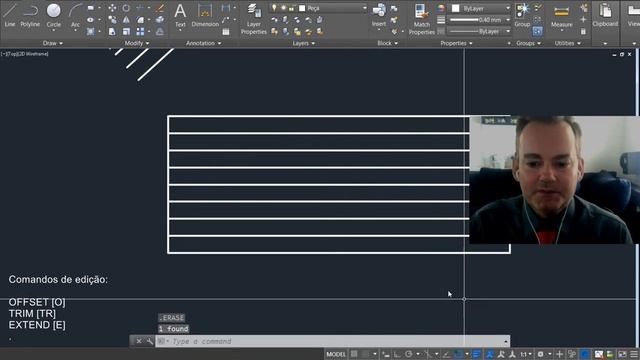The width and height of the screenshot is (640, 360).
Task: Toggle grid display in status bar
Action: (354, 354)
